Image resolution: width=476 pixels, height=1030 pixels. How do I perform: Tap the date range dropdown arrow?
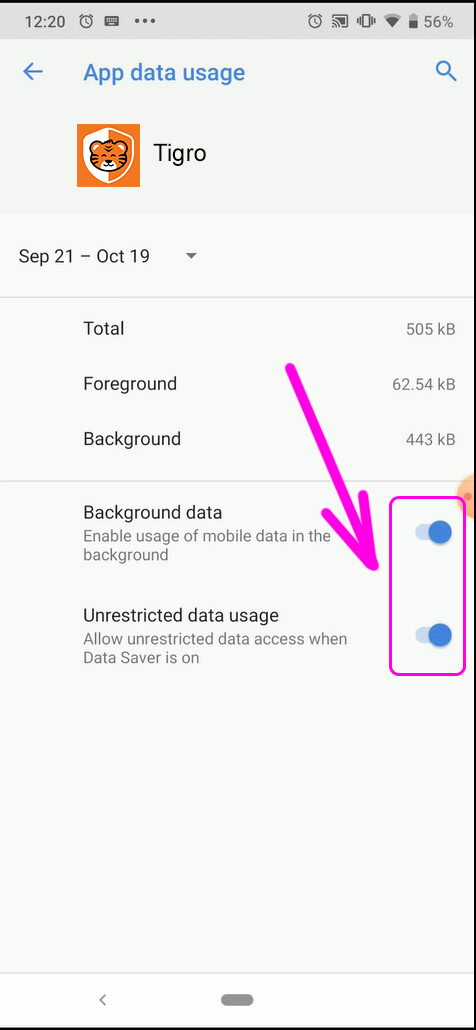pos(191,256)
